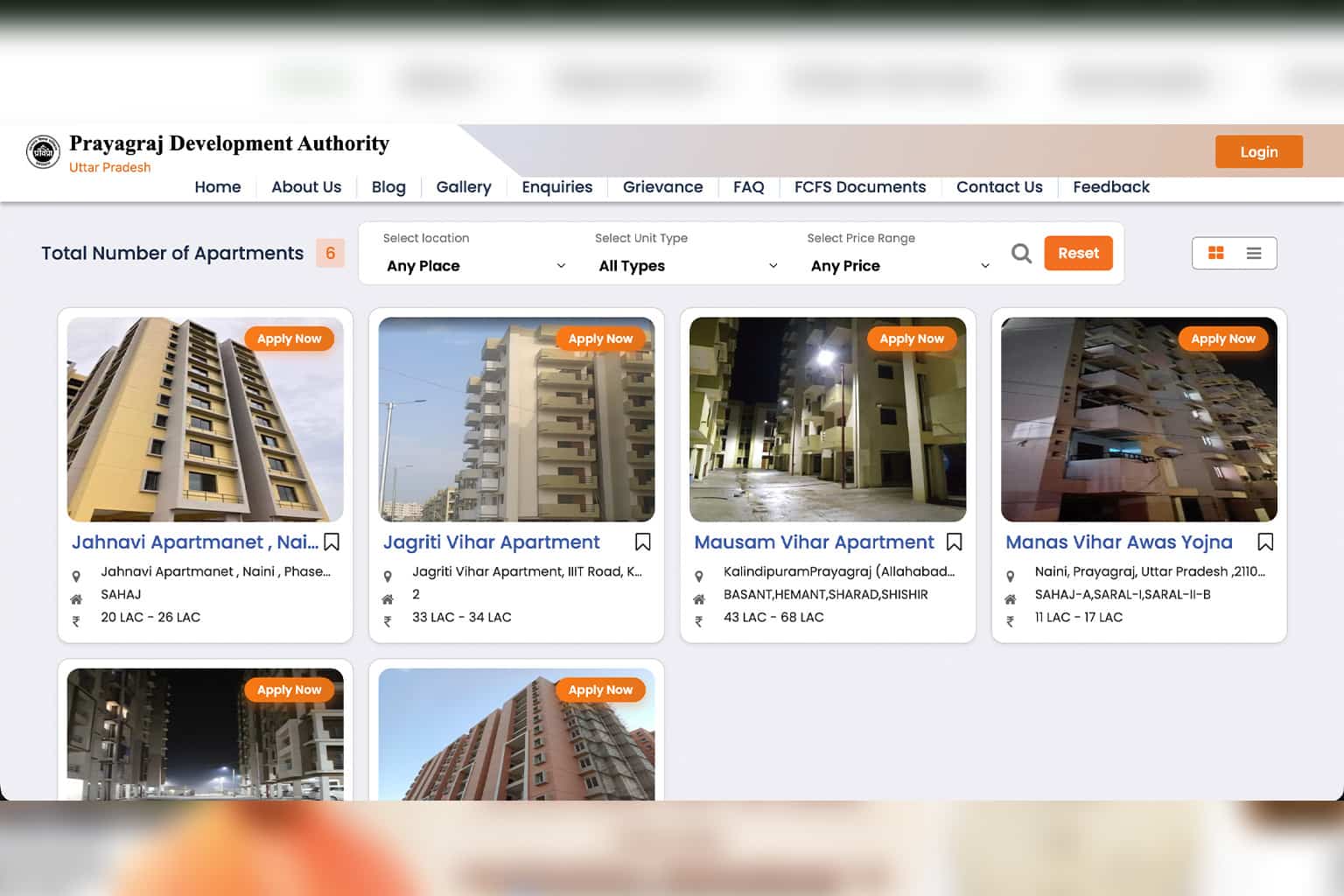Image resolution: width=1344 pixels, height=896 pixels.
Task: Switch to list view layout
Action: pyautogui.click(x=1254, y=253)
